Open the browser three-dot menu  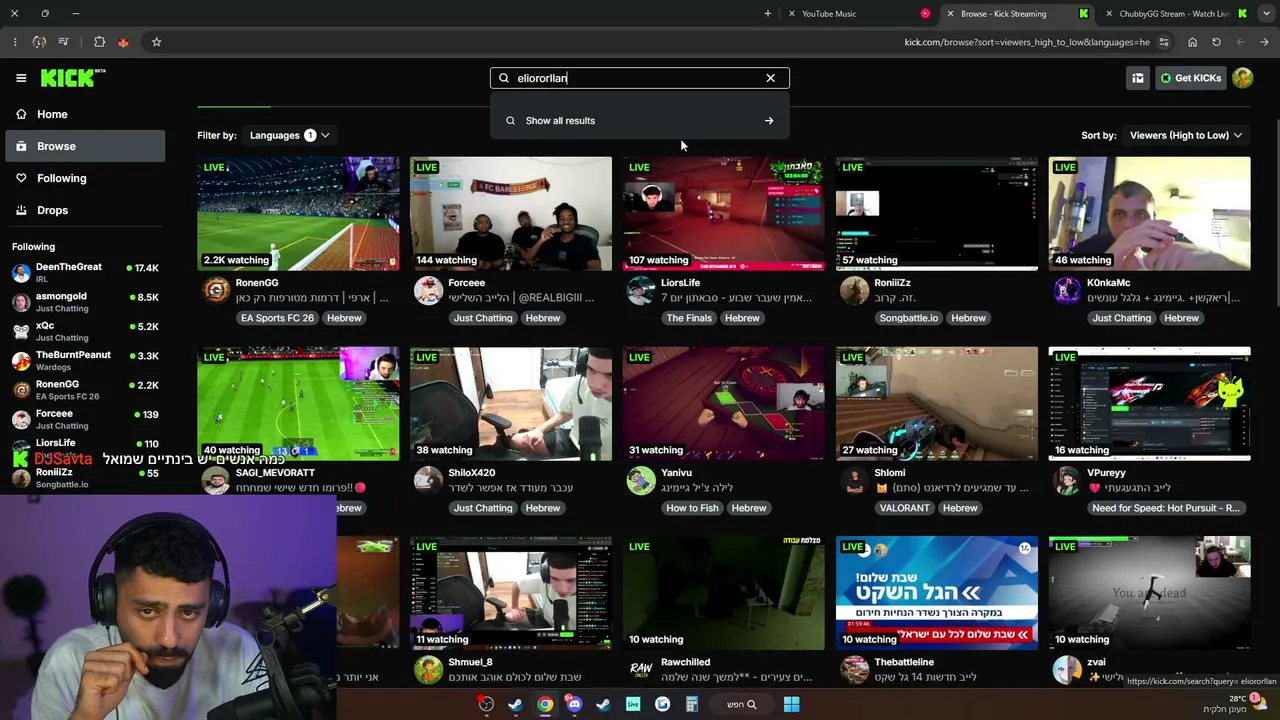click(x=15, y=42)
